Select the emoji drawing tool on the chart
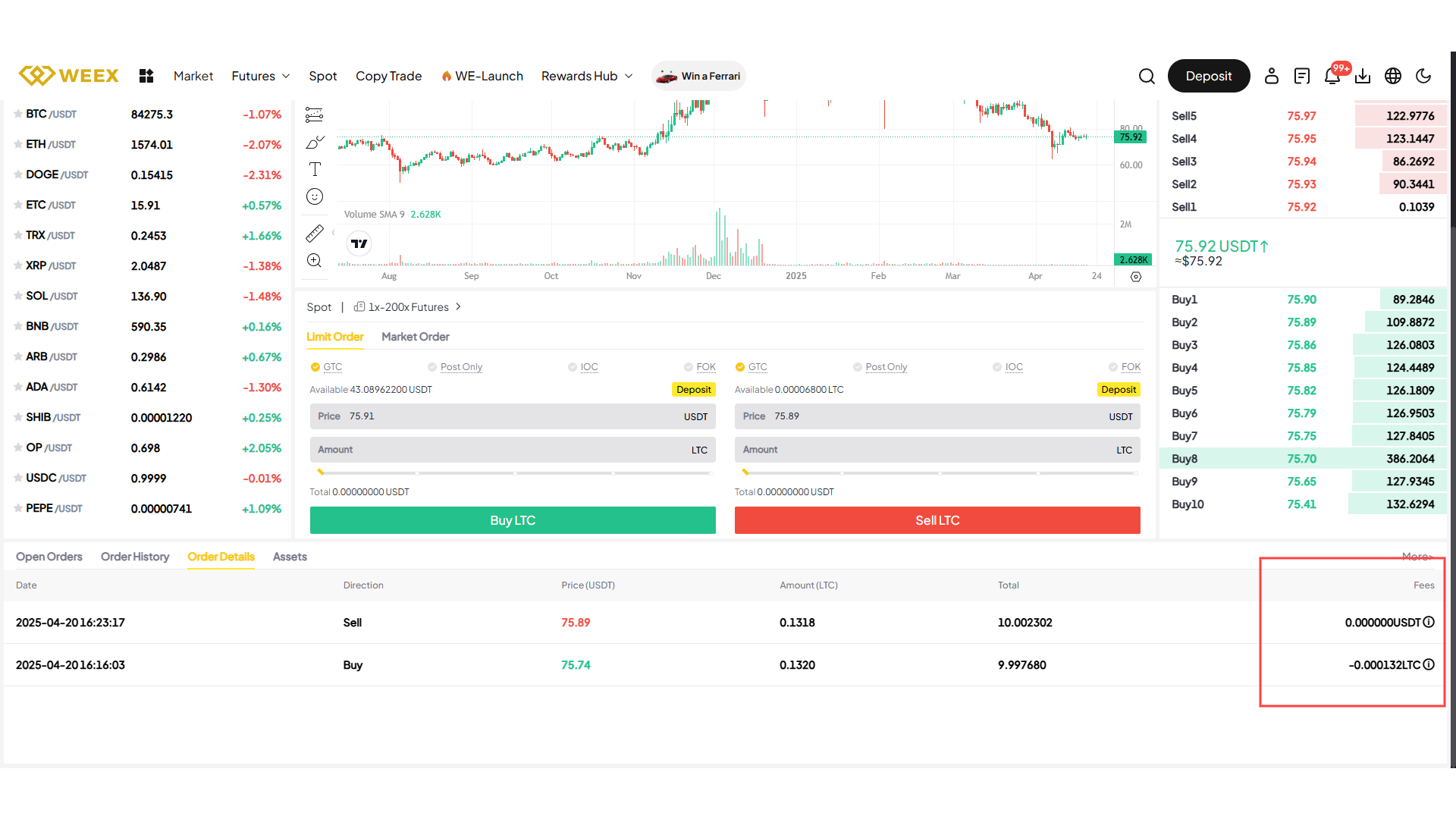1456x819 pixels. 315,196
